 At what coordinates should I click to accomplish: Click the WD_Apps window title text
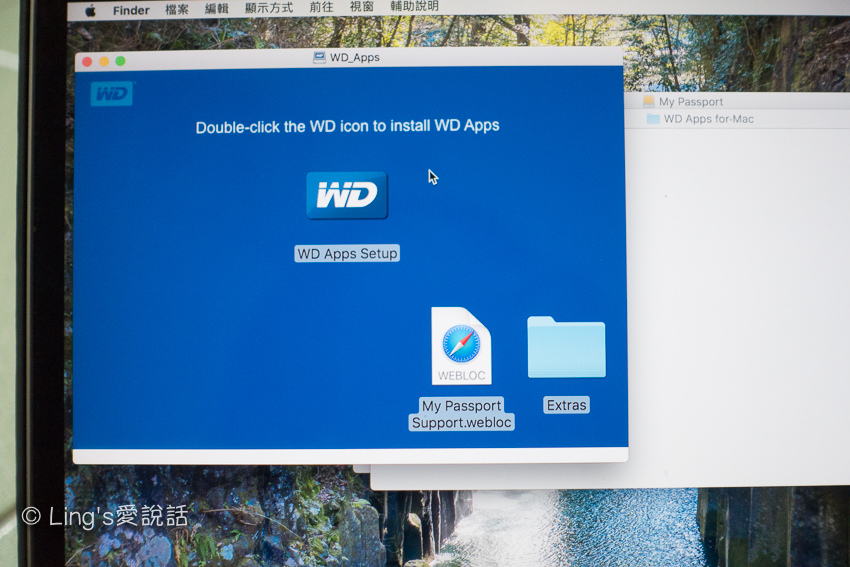coord(355,57)
